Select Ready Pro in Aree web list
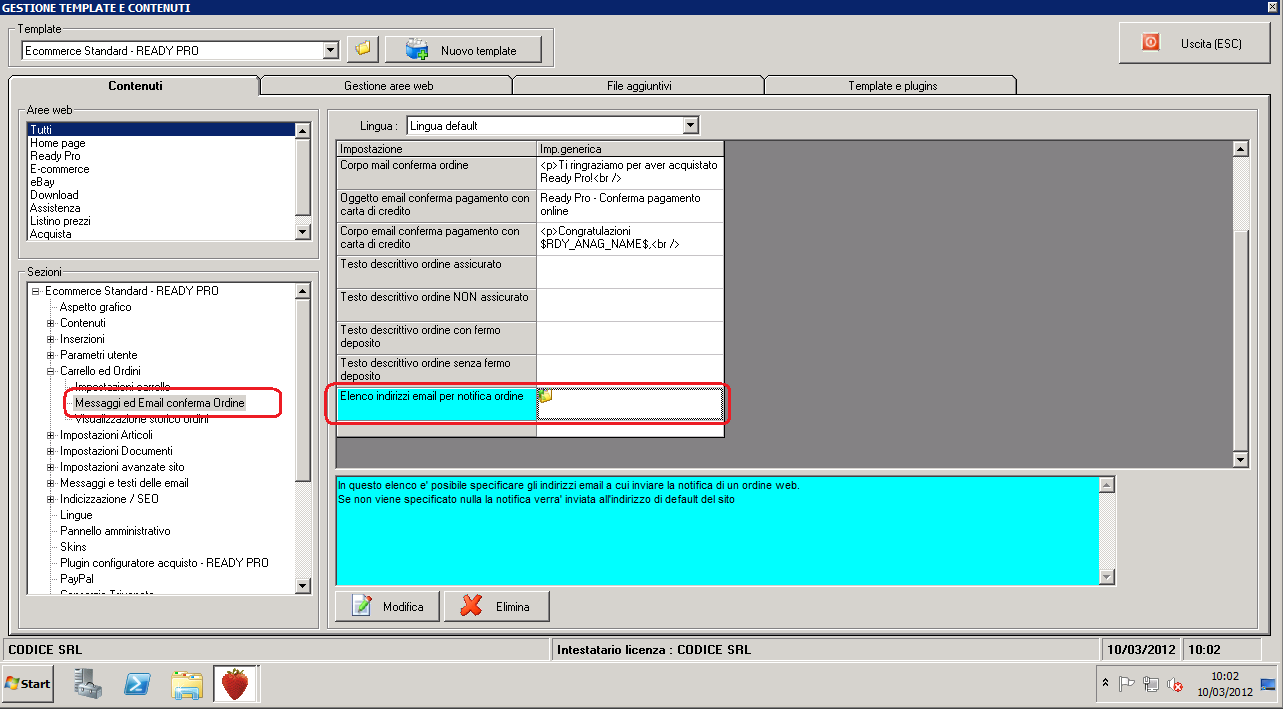The width and height of the screenshot is (1283, 709). coord(161,156)
